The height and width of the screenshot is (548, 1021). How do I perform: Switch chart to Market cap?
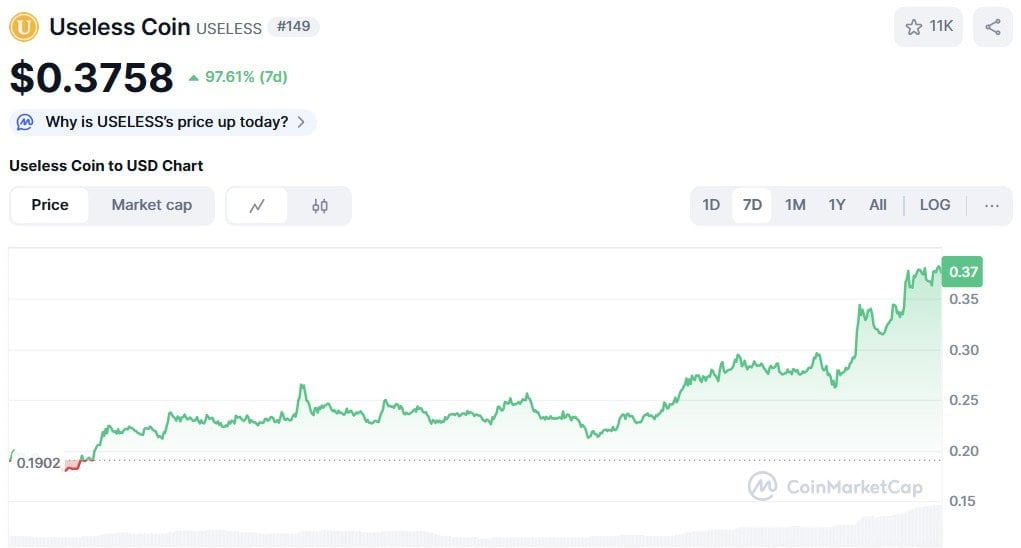(x=151, y=205)
